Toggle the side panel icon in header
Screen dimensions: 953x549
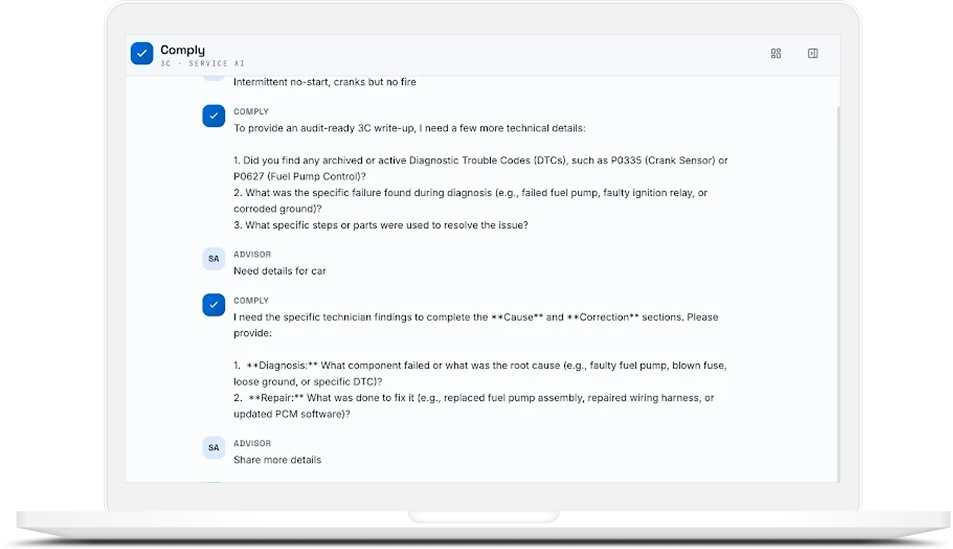[813, 54]
